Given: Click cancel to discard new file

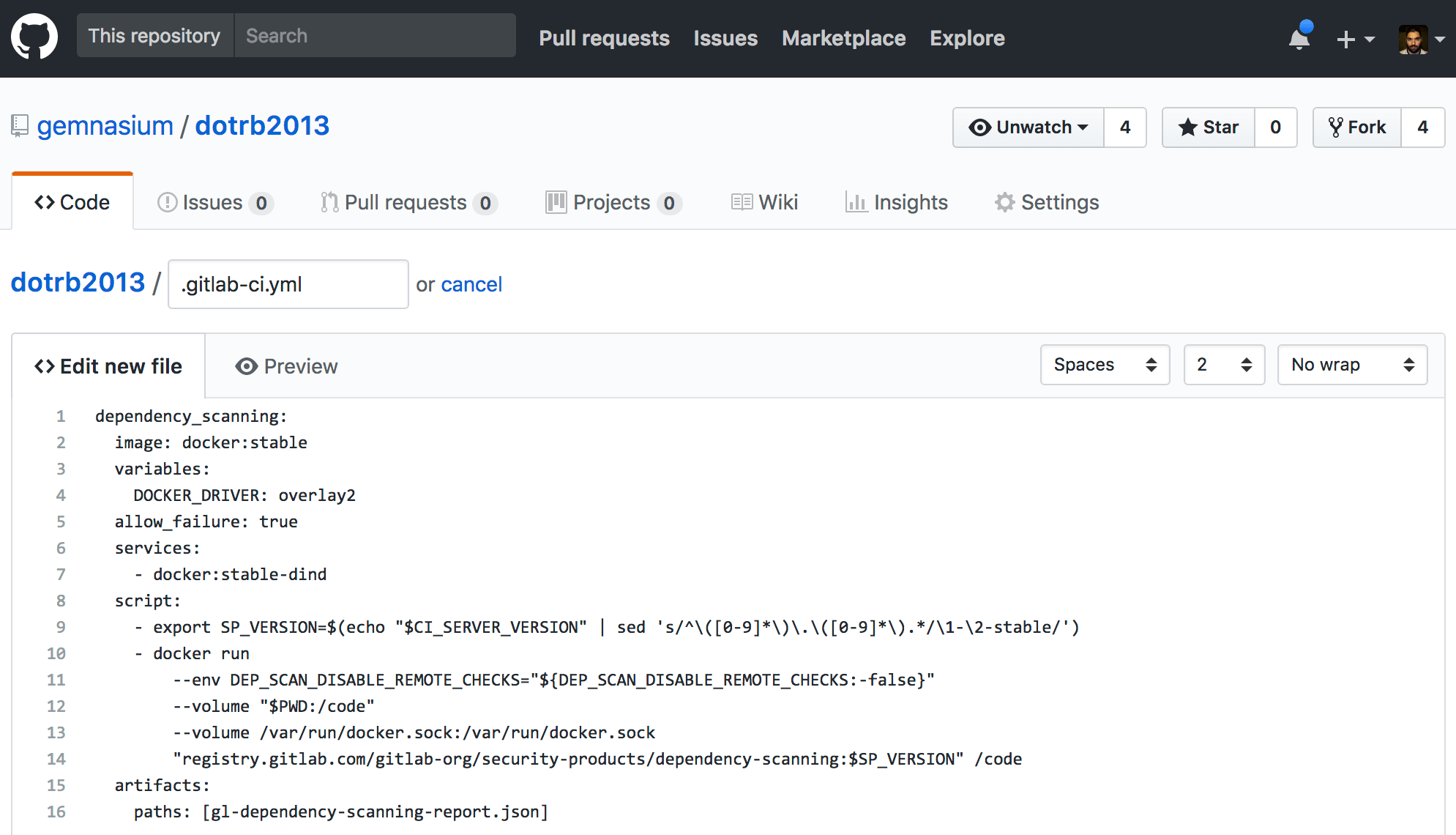Looking at the screenshot, I should pos(471,284).
